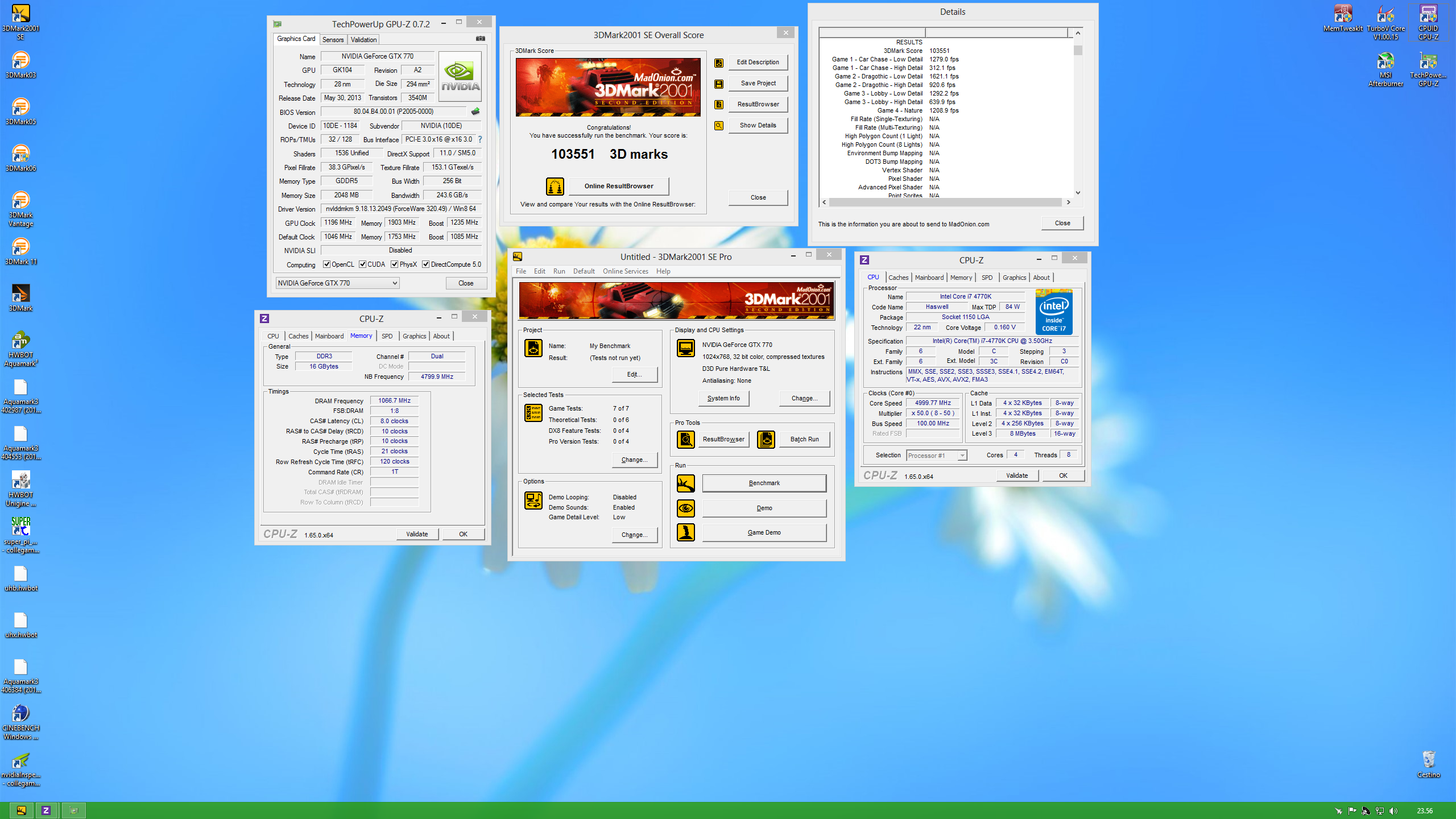Viewport: 1456px width, 819px height.
Task: Click the GPU-Z name field
Action: point(378,56)
